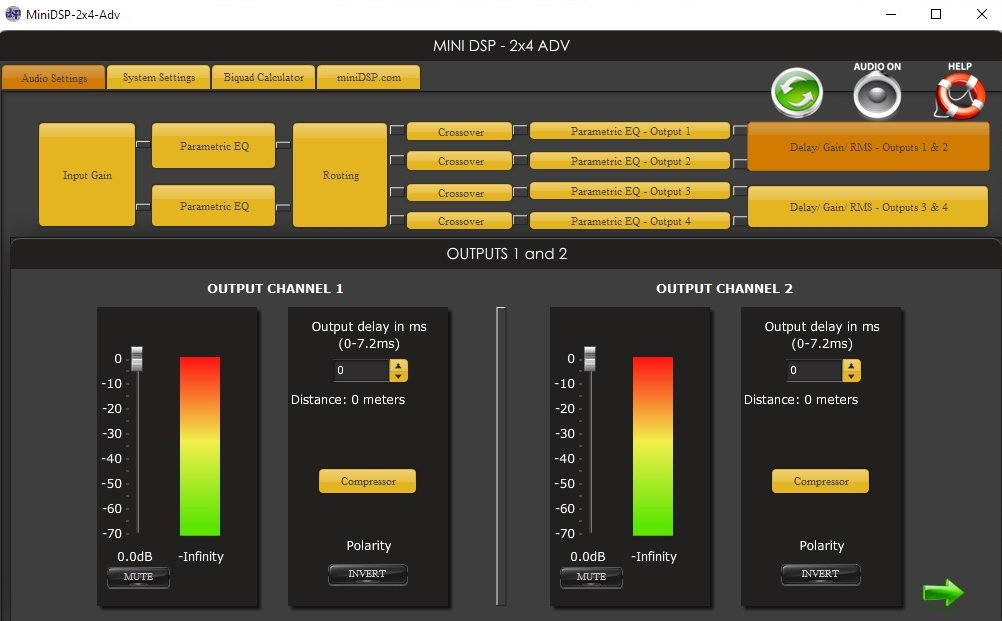Open the System Settings tab
Image resolution: width=1002 pixels, height=621 pixels.
pos(159,78)
